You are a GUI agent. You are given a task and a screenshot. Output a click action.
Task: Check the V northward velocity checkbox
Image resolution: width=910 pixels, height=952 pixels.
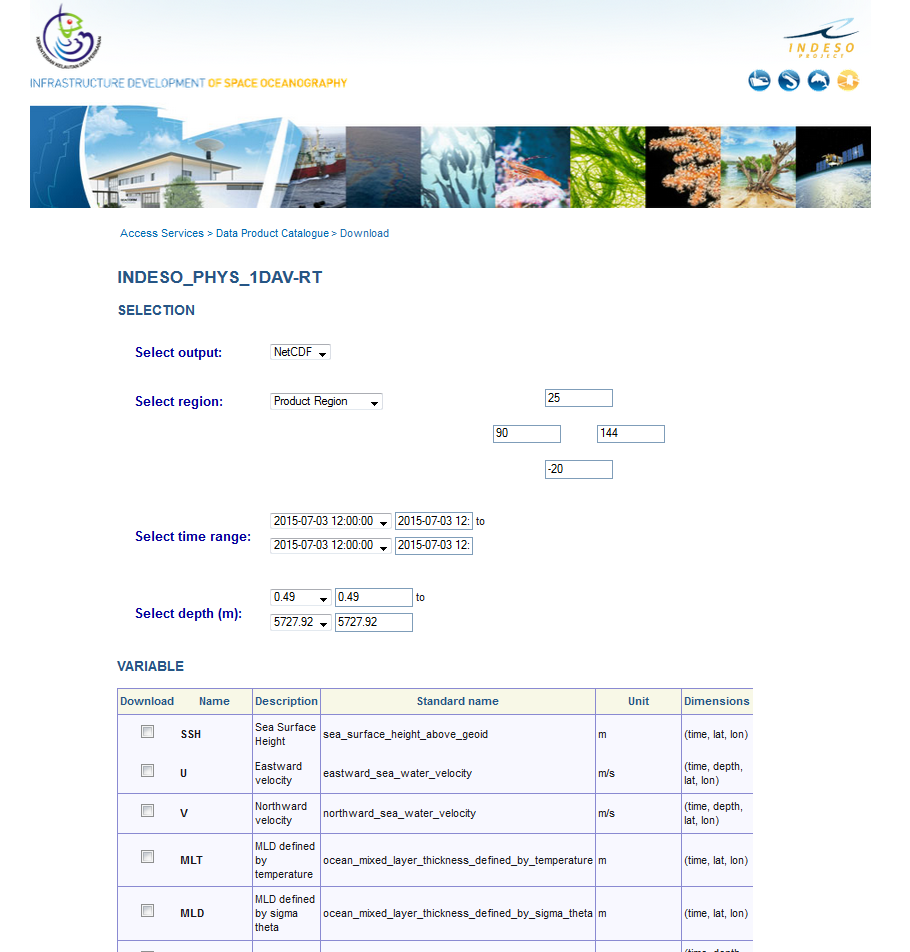(x=147, y=810)
